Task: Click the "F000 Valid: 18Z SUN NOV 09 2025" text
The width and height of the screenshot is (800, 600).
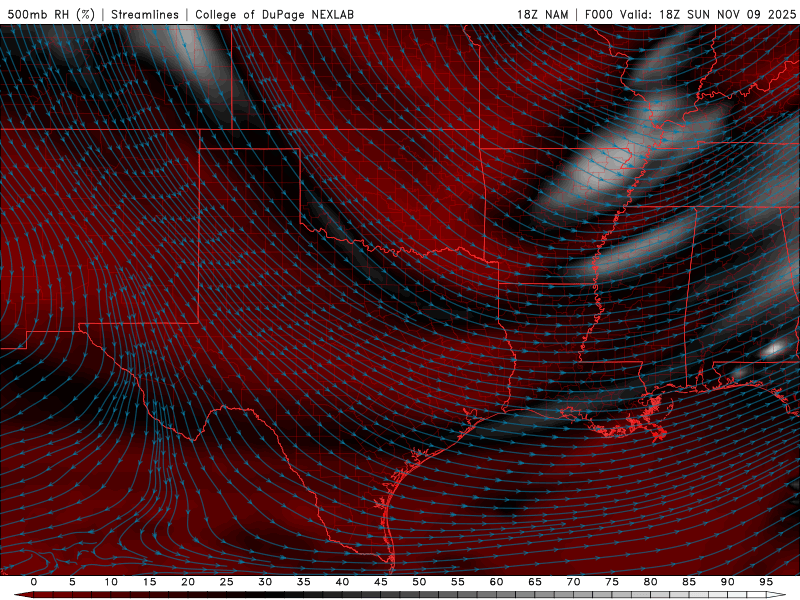Action: [x=690, y=14]
